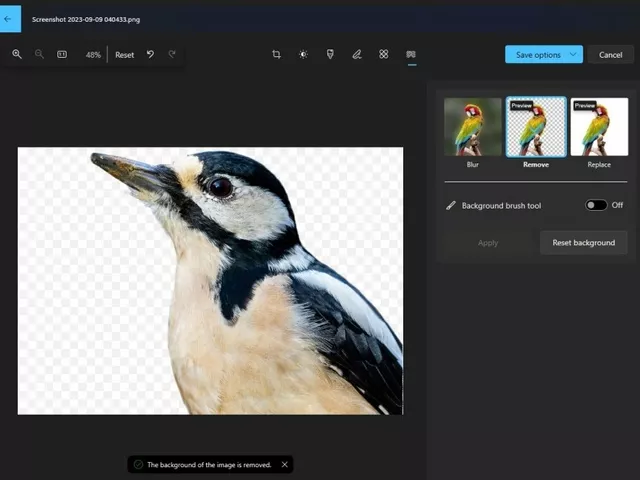
Task: Click the Save options button
Action: (535, 54)
